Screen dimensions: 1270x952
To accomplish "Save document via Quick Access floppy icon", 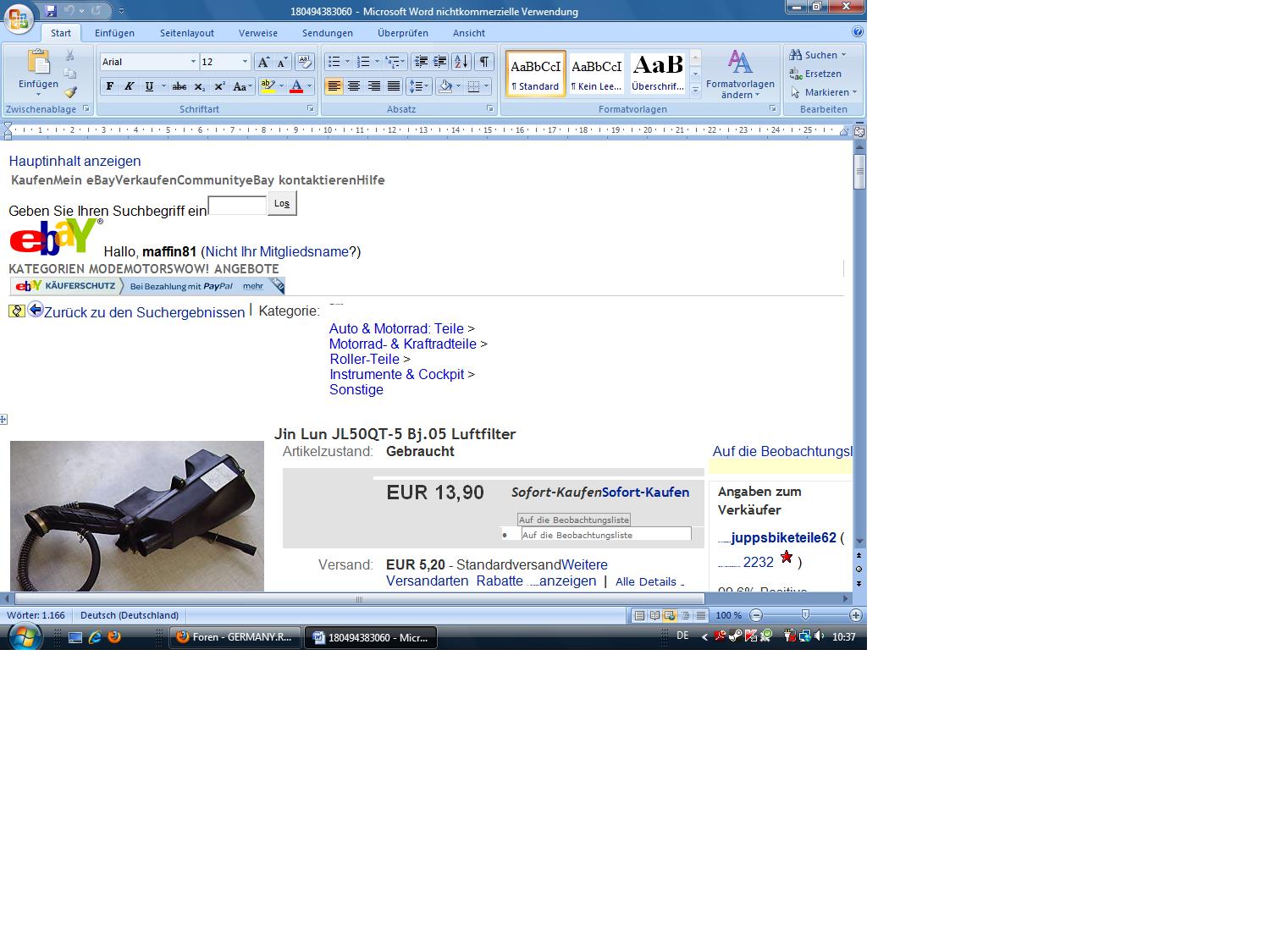I will [51, 11].
